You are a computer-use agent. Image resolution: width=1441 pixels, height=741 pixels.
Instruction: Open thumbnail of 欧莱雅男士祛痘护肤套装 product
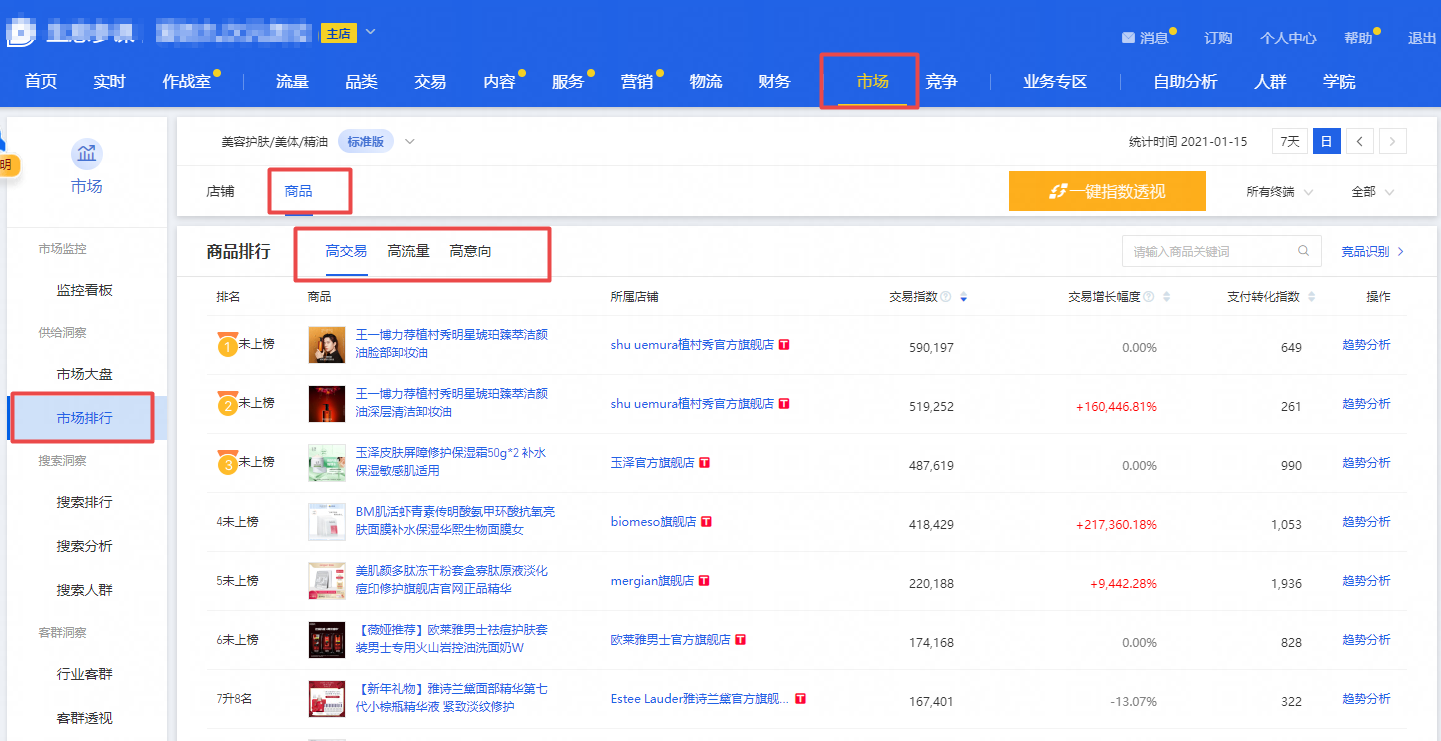tap(327, 640)
